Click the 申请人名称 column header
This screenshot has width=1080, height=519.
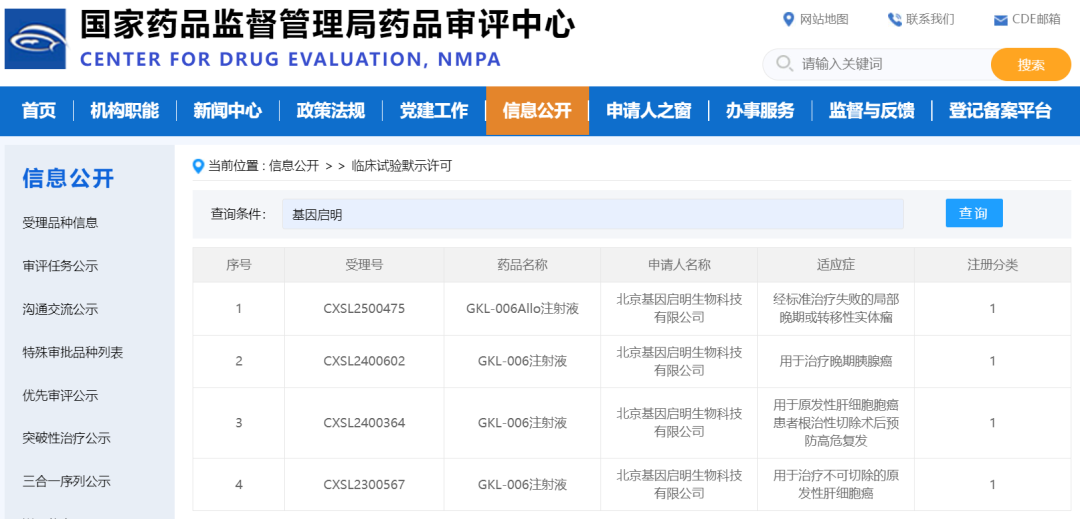[x=679, y=265]
